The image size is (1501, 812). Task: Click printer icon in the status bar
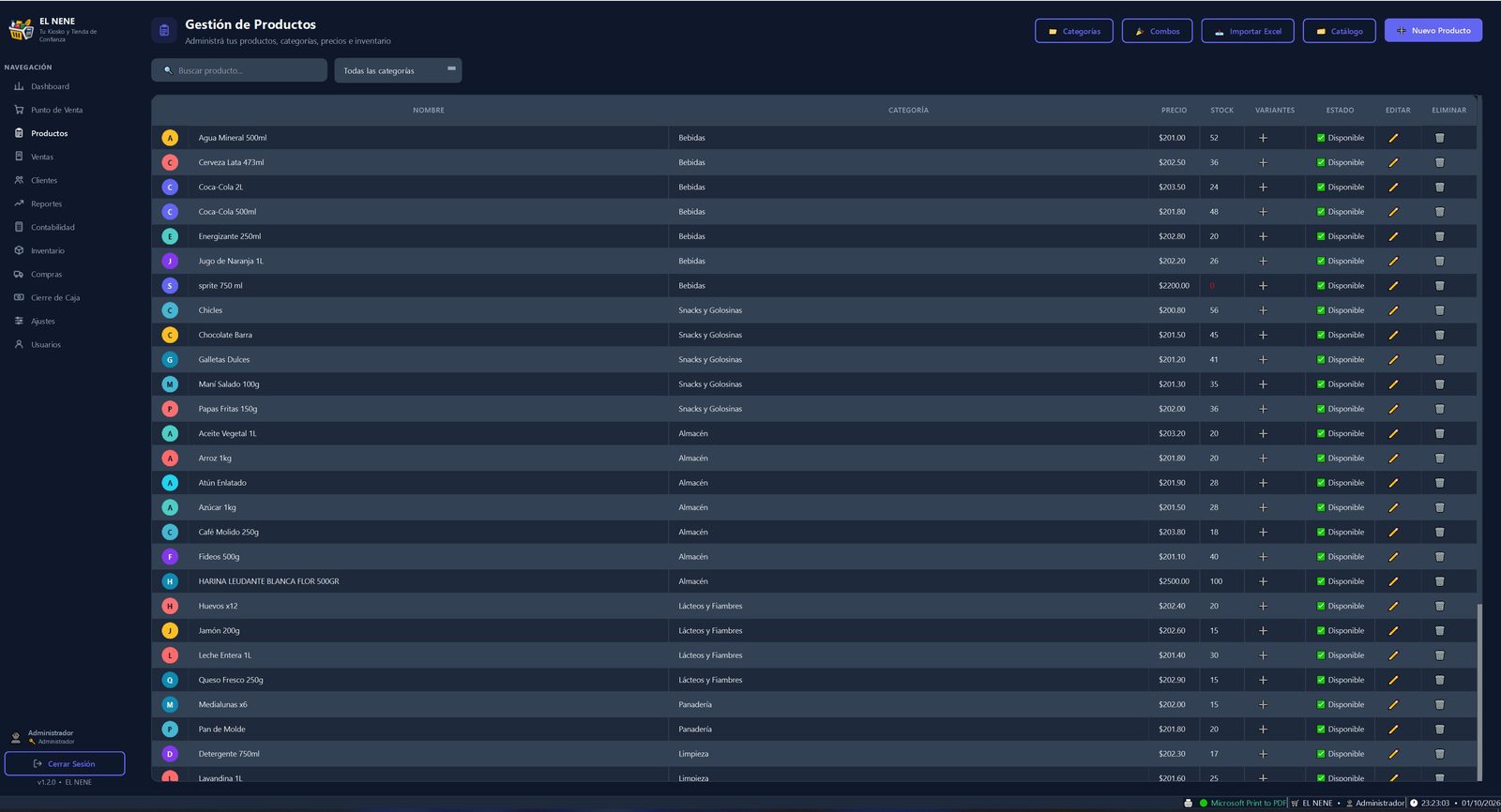[x=1189, y=804]
